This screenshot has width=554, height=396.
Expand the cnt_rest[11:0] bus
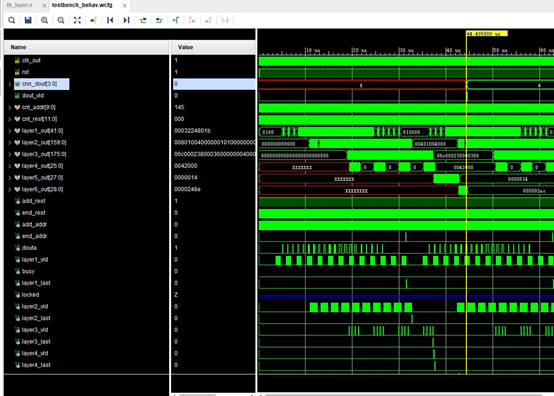tap(10, 119)
